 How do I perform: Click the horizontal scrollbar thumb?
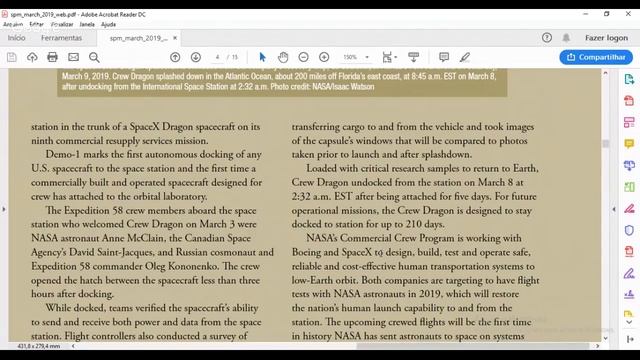coord(473,346)
